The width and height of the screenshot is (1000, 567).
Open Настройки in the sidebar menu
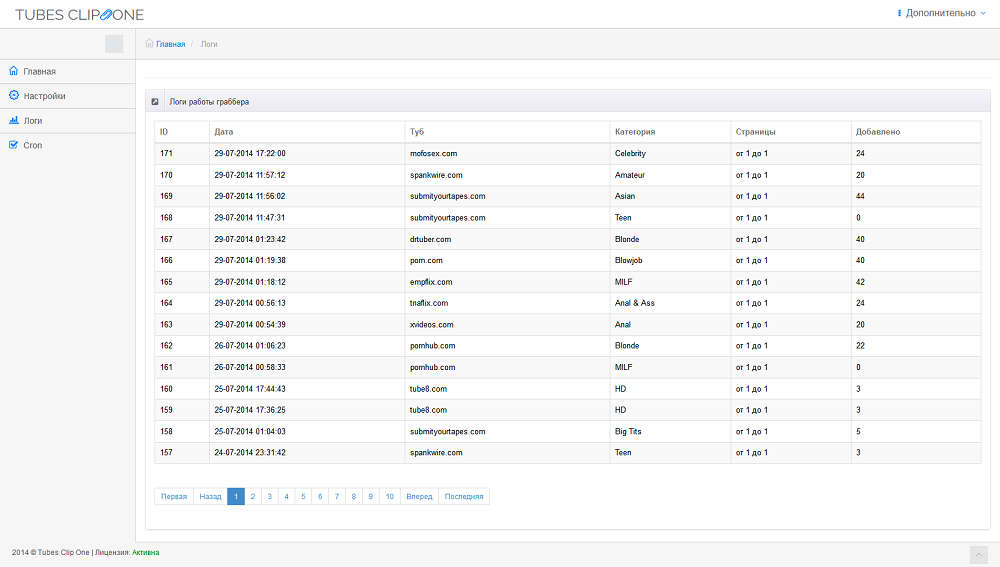(44, 96)
